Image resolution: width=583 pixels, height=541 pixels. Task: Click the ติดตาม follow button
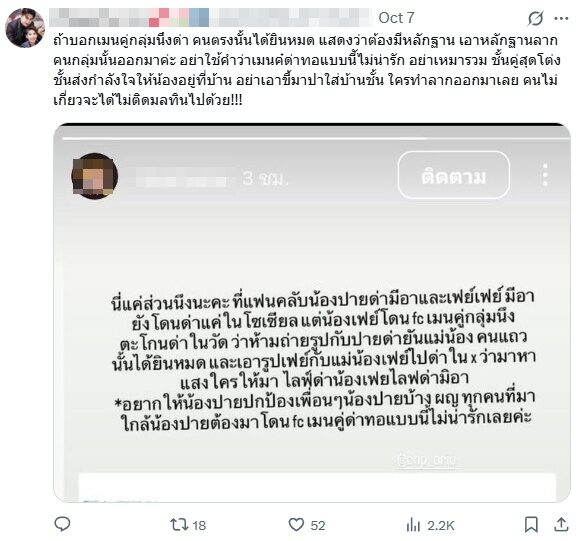click(453, 175)
